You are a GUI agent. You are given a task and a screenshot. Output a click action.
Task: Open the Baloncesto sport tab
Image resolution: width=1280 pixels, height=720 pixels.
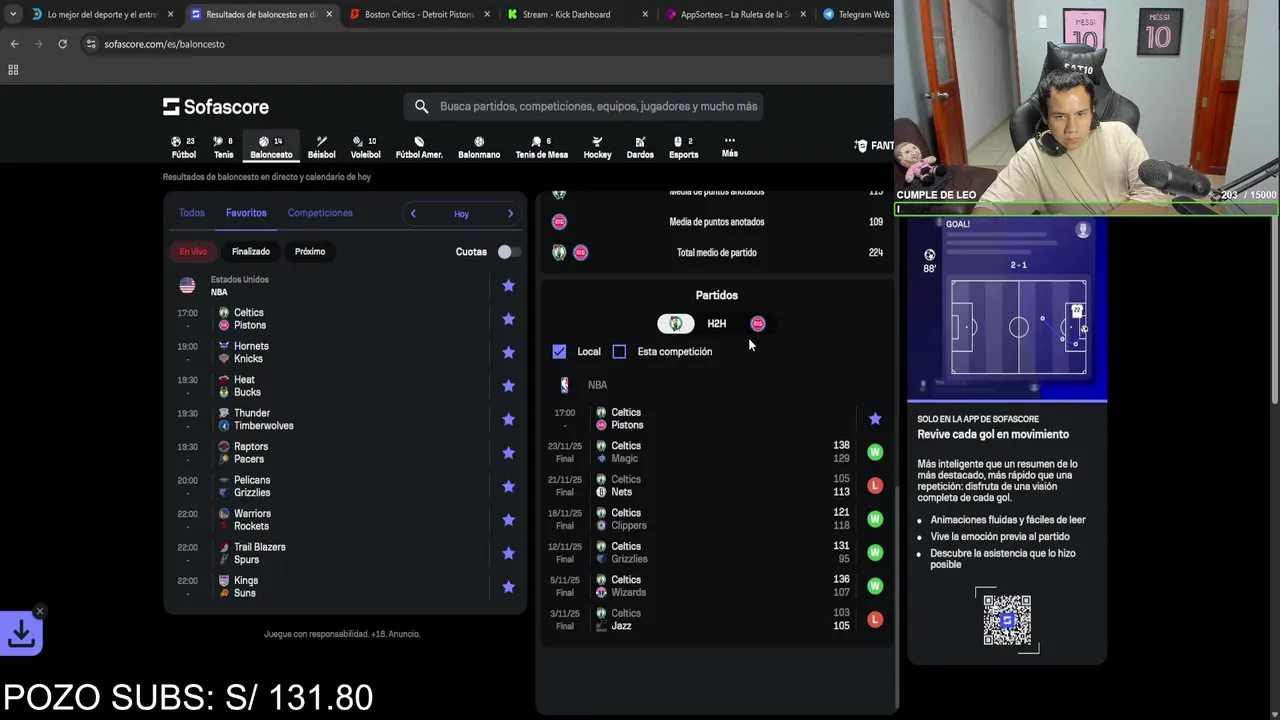[x=271, y=147]
